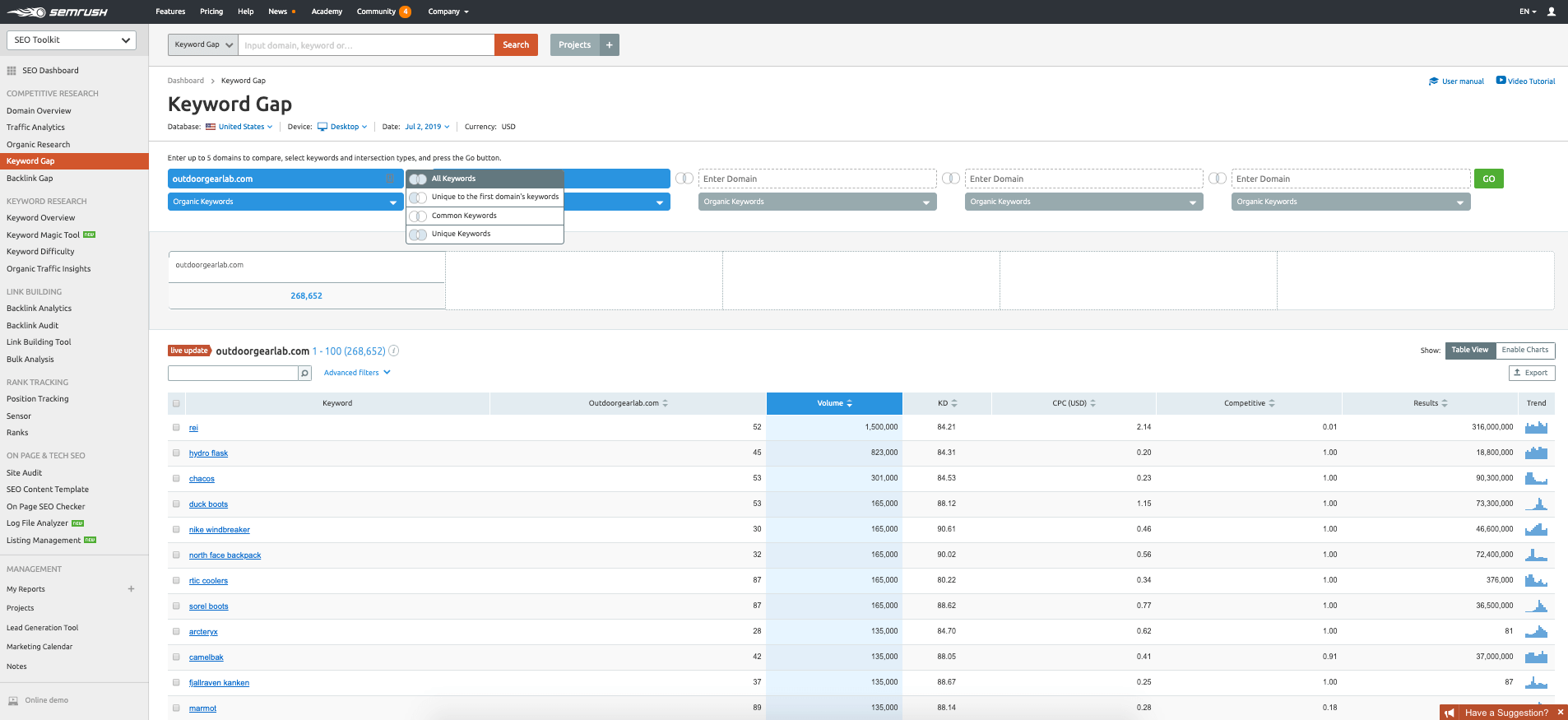
Task: Sort by CPC (USD) column
Action: pos(1074,403)
